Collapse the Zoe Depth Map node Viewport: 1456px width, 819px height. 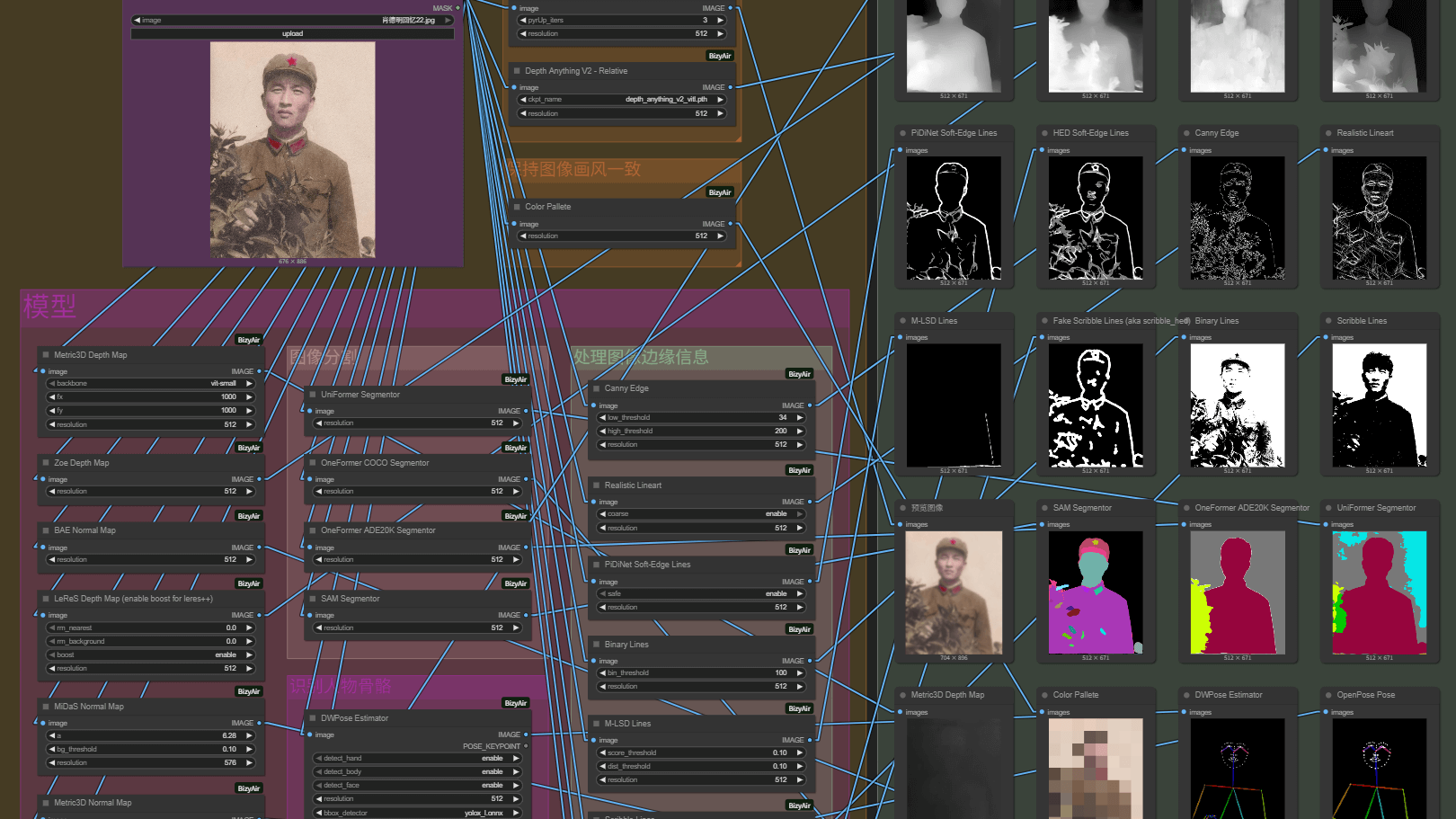pos(46,463)
